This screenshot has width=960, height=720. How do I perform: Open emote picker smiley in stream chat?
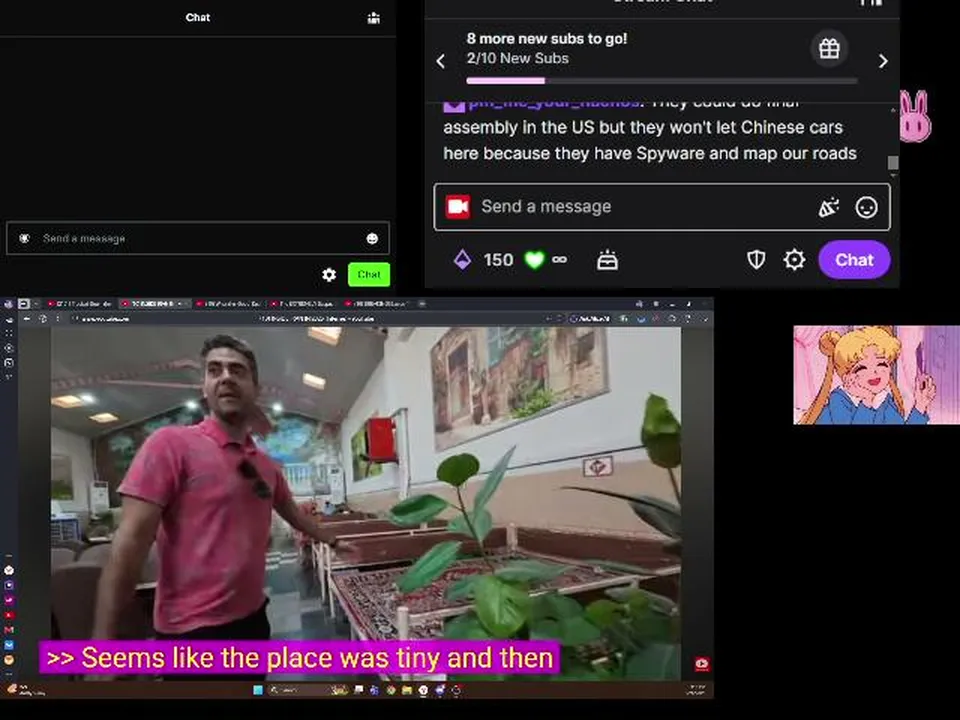866,208
